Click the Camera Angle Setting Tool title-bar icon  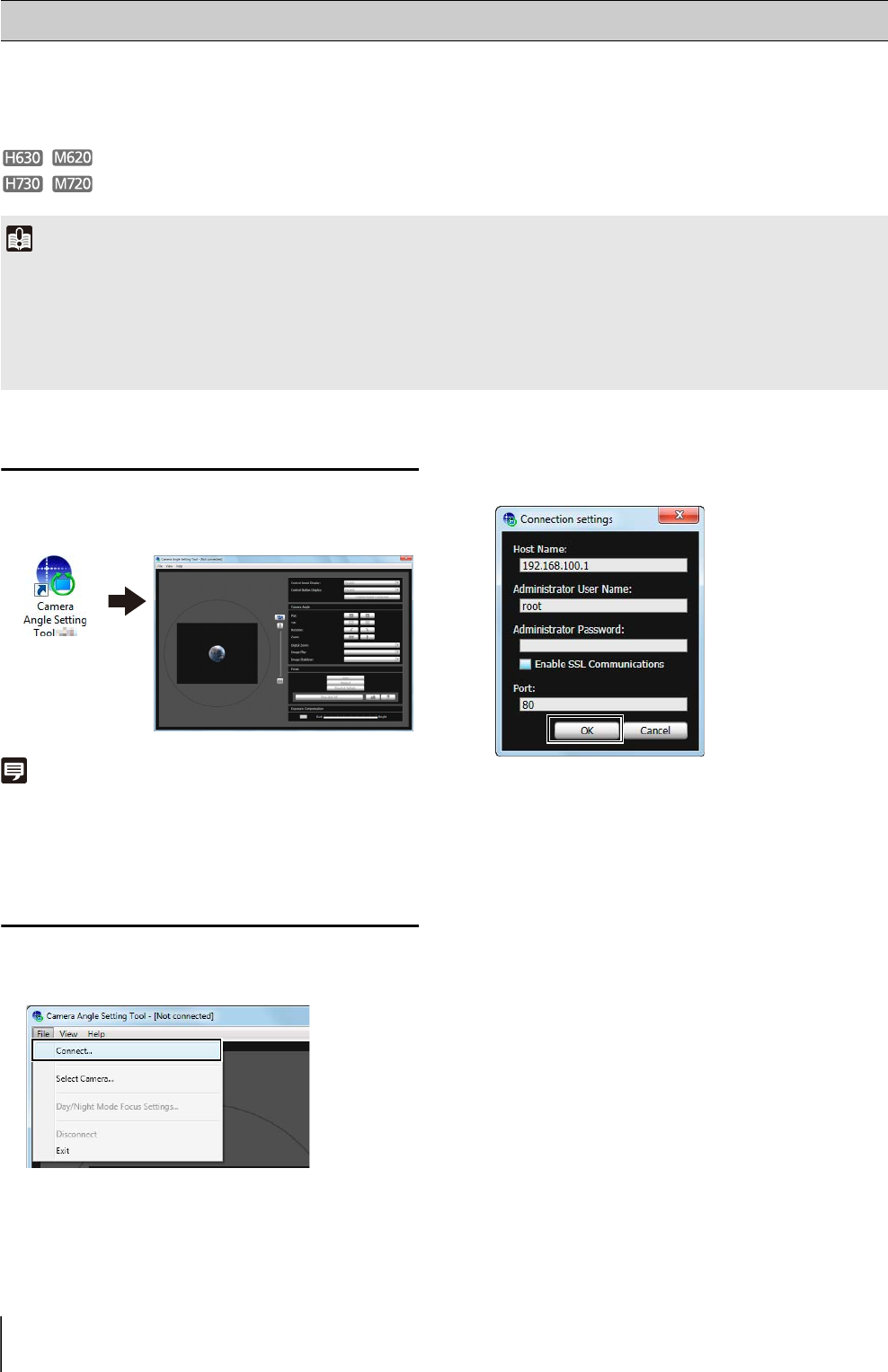click(37, 1016)
